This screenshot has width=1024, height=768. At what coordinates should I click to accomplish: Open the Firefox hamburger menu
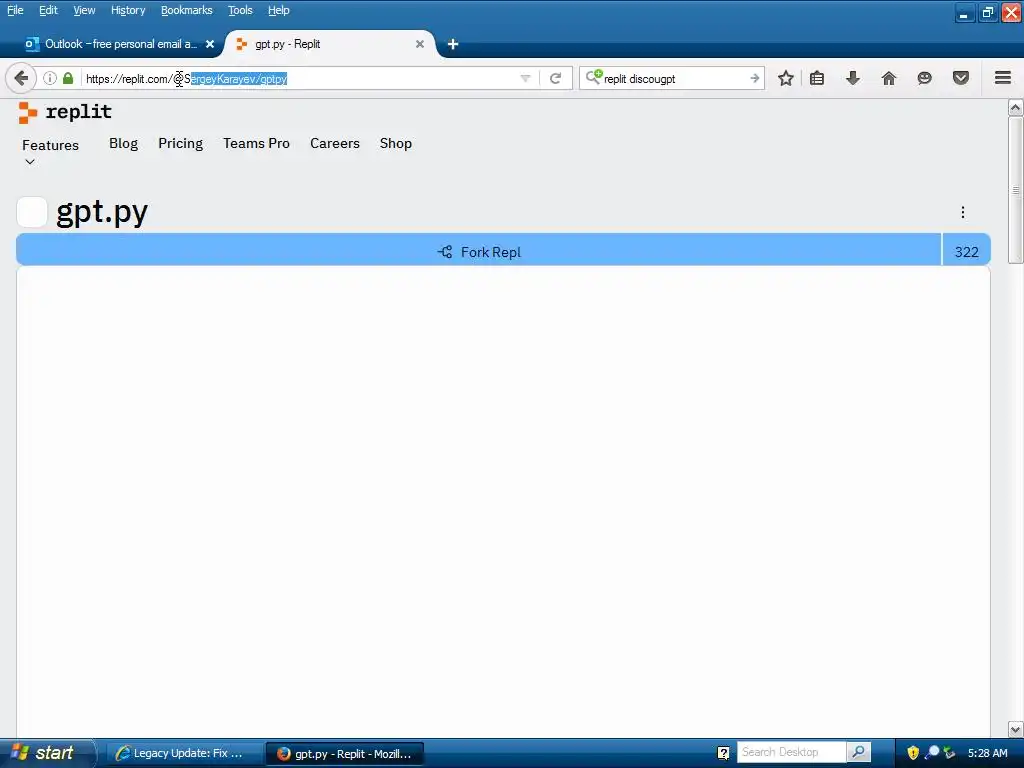click(x=1003, y=78)
